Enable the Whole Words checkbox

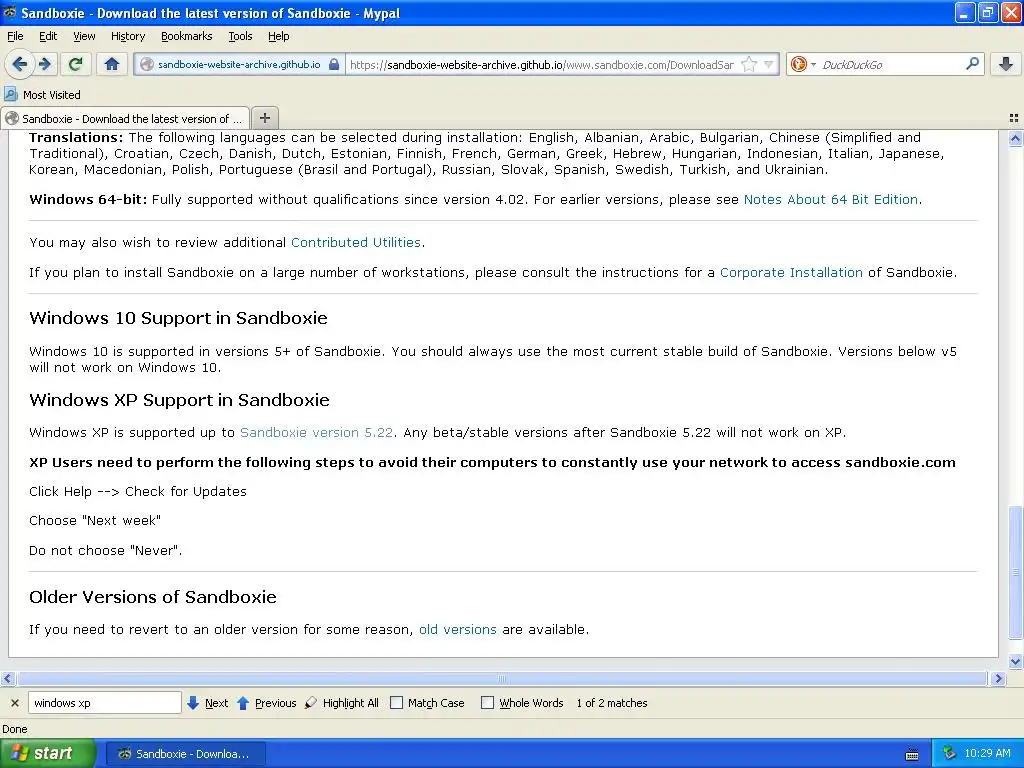pyautogui.click(x=487, y=703)
